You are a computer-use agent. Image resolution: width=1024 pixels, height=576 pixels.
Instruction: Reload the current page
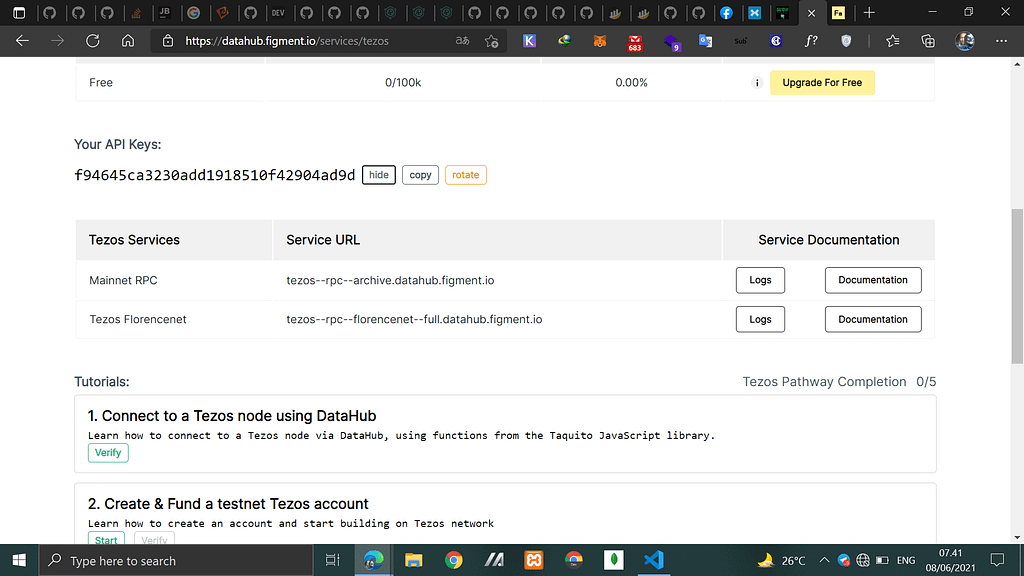[x=93, y=40]
